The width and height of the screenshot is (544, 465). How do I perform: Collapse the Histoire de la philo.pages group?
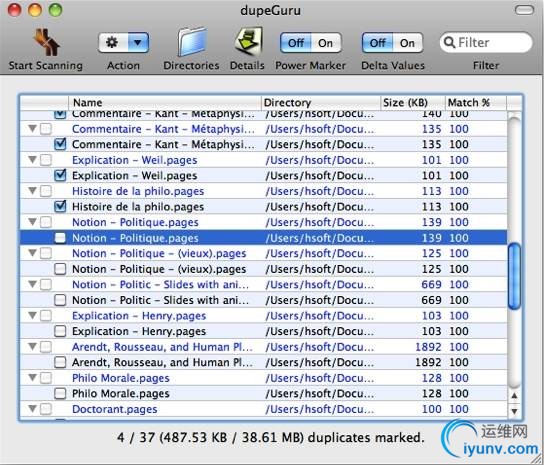32,191
